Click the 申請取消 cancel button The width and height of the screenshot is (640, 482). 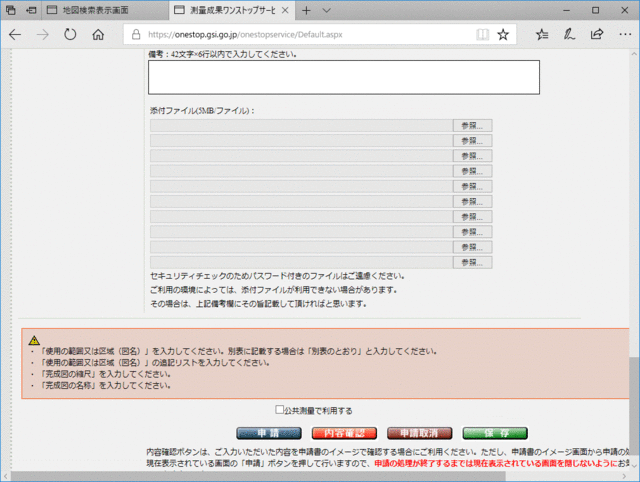coord(420,433)
